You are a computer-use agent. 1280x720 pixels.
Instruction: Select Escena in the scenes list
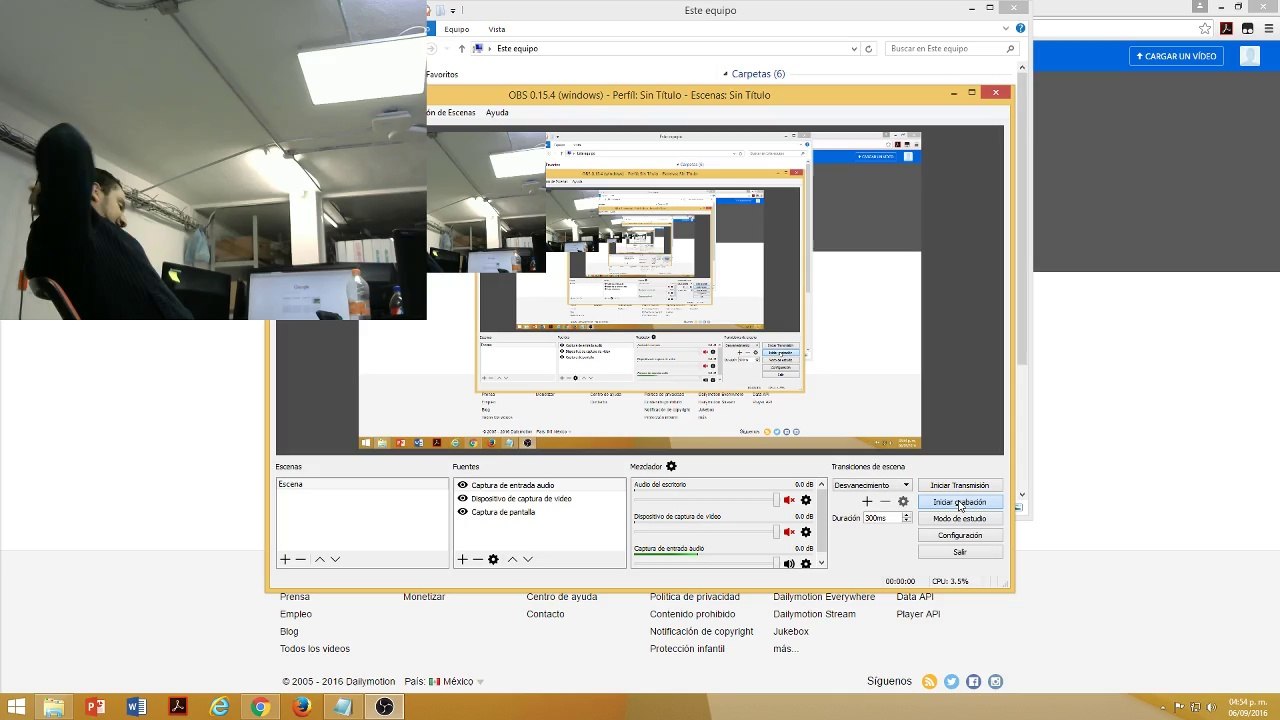coord(362,485)
